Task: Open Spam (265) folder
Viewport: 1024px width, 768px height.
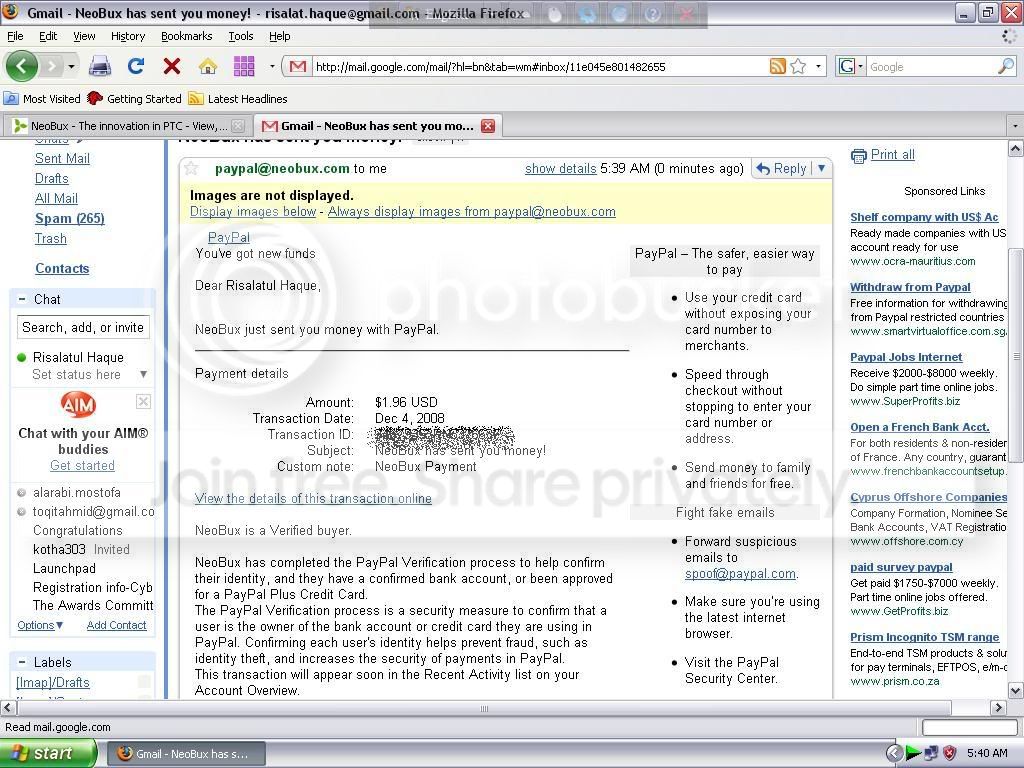Action: coord(69,218)
